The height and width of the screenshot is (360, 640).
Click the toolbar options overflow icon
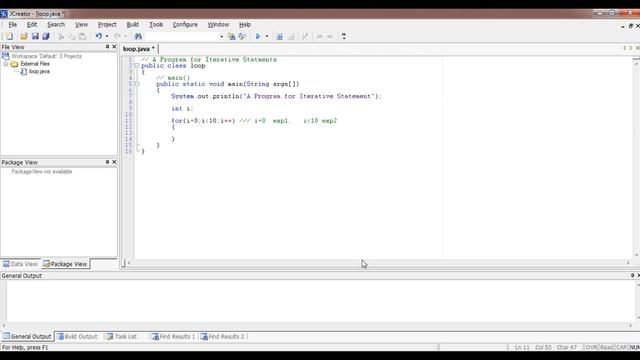344,36
